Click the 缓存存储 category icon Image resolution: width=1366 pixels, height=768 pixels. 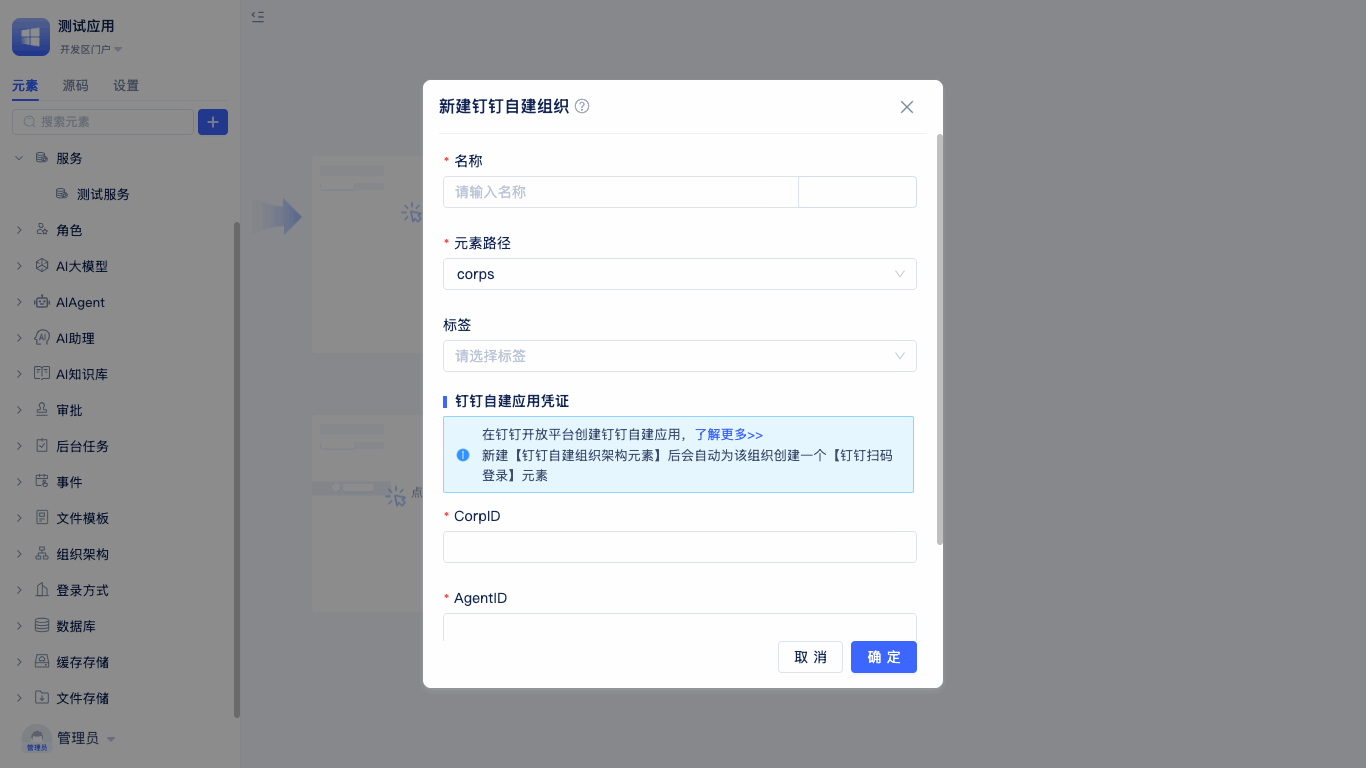42,662
